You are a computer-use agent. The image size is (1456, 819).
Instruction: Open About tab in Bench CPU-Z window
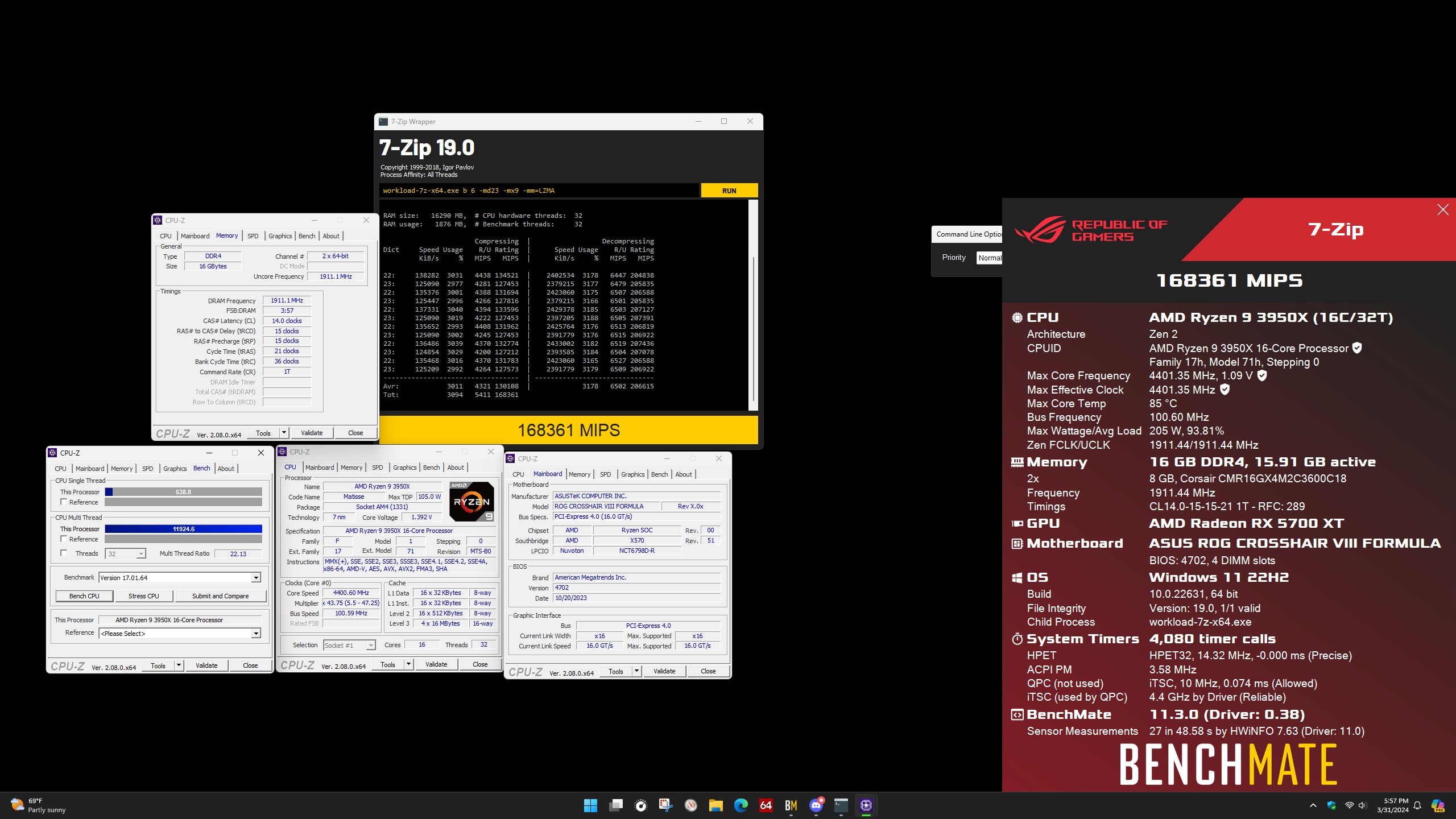[x=226, y=469]
